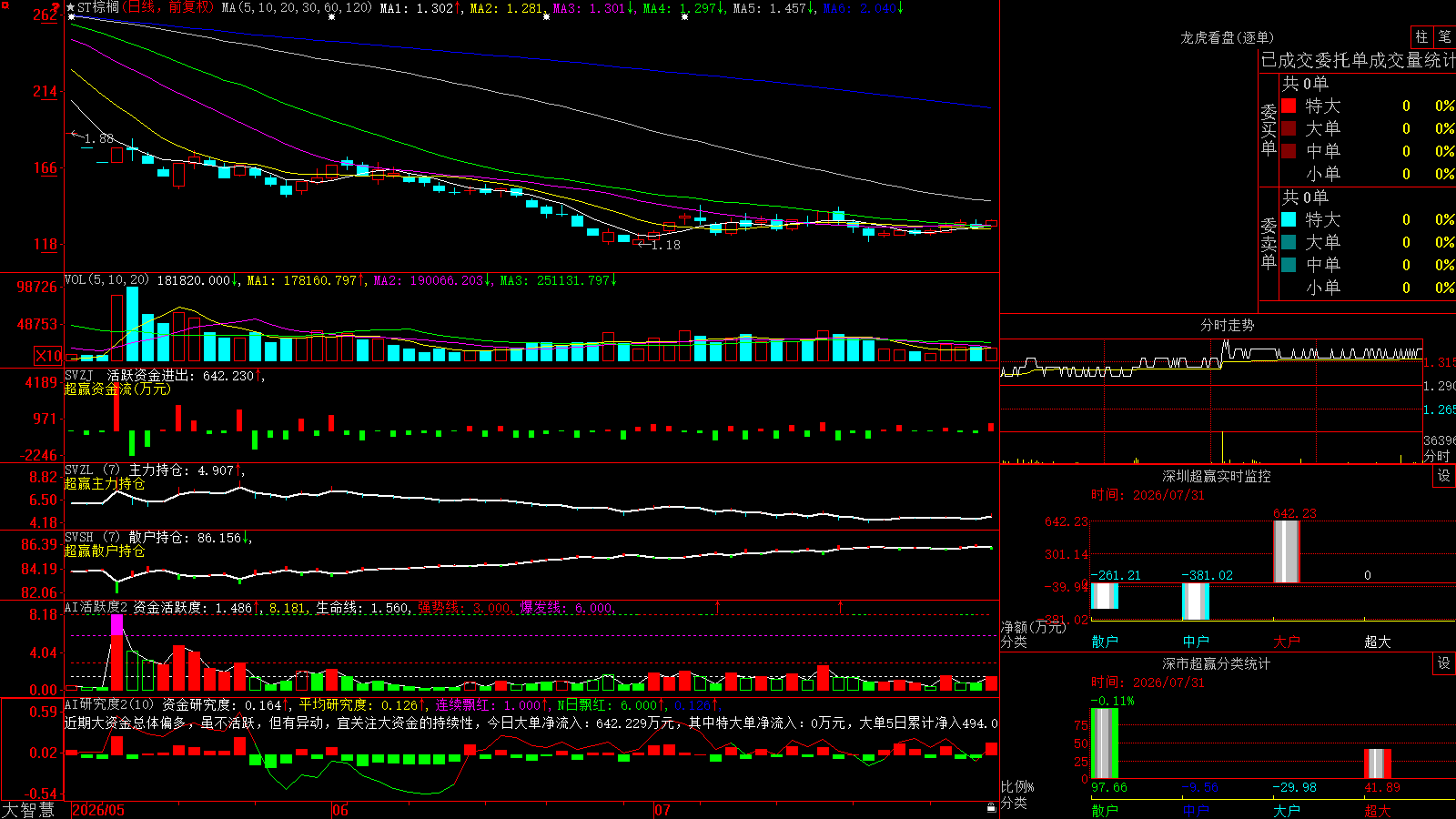Click the 强势线: 3.000 value label
Image resolution: width=1456 pixels, height=819 pixels.
coord(464,607)
